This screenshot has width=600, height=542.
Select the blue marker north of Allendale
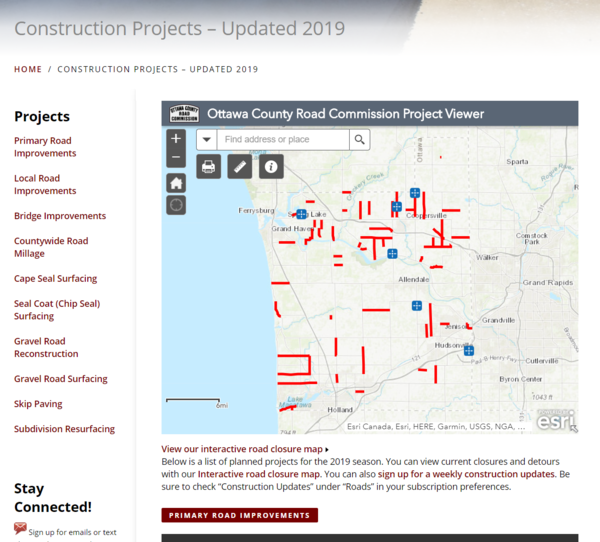pyautogui.click(x=392, y=254)
